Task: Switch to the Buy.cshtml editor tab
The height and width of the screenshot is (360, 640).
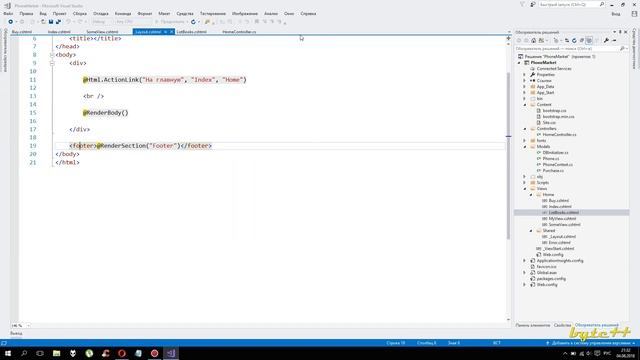Action: tap(22, 31)
